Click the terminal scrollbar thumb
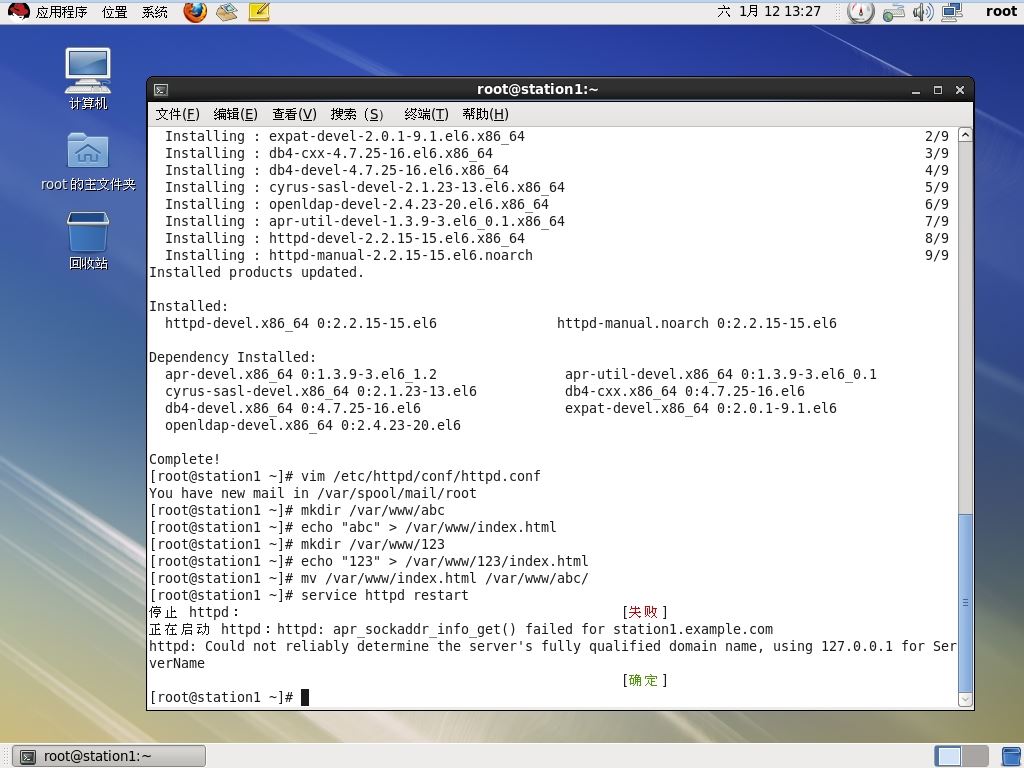The height and width of the screenshot is (768, 1024). pos(965,602)
